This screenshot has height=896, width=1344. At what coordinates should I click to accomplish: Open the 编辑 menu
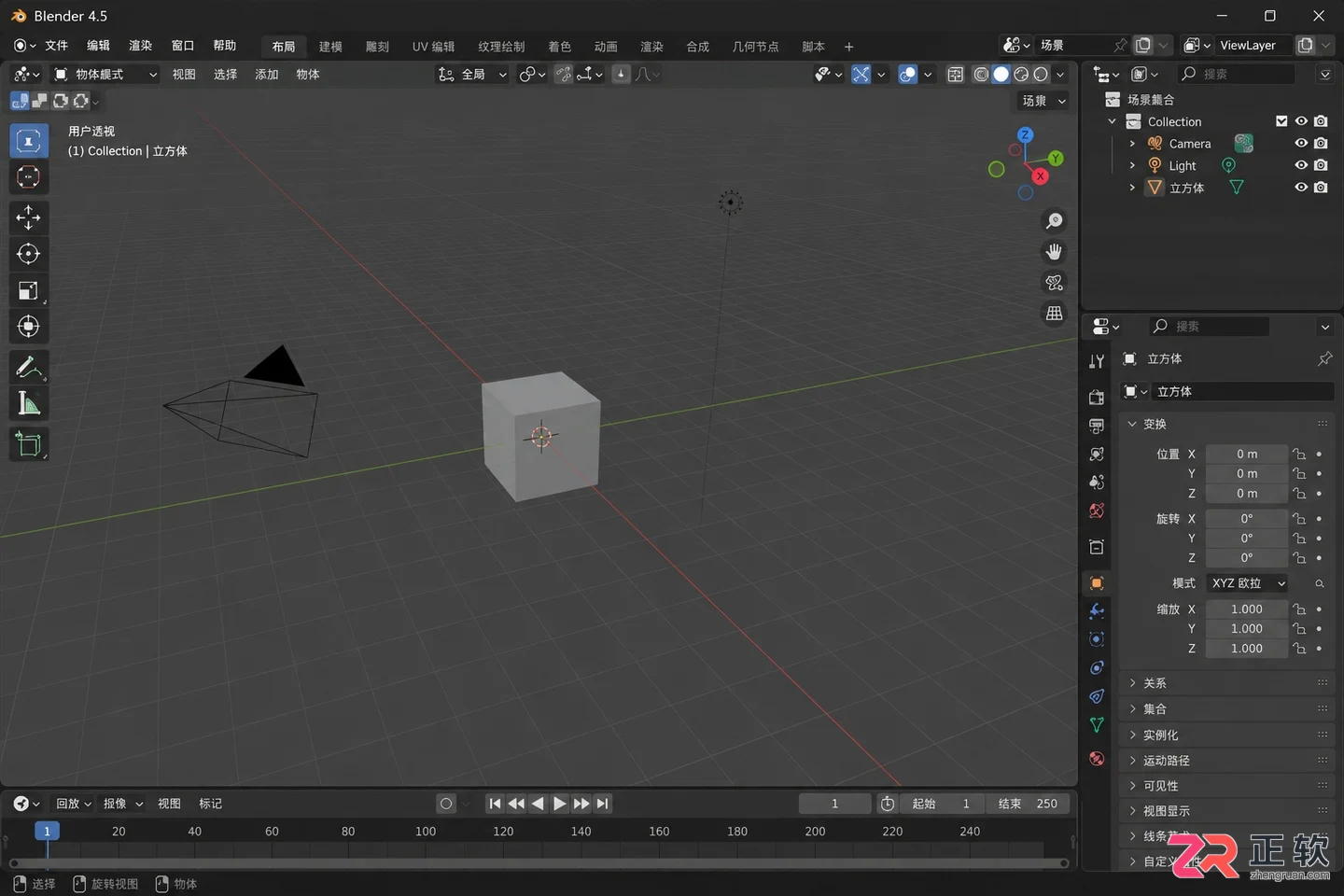[98, 46]
